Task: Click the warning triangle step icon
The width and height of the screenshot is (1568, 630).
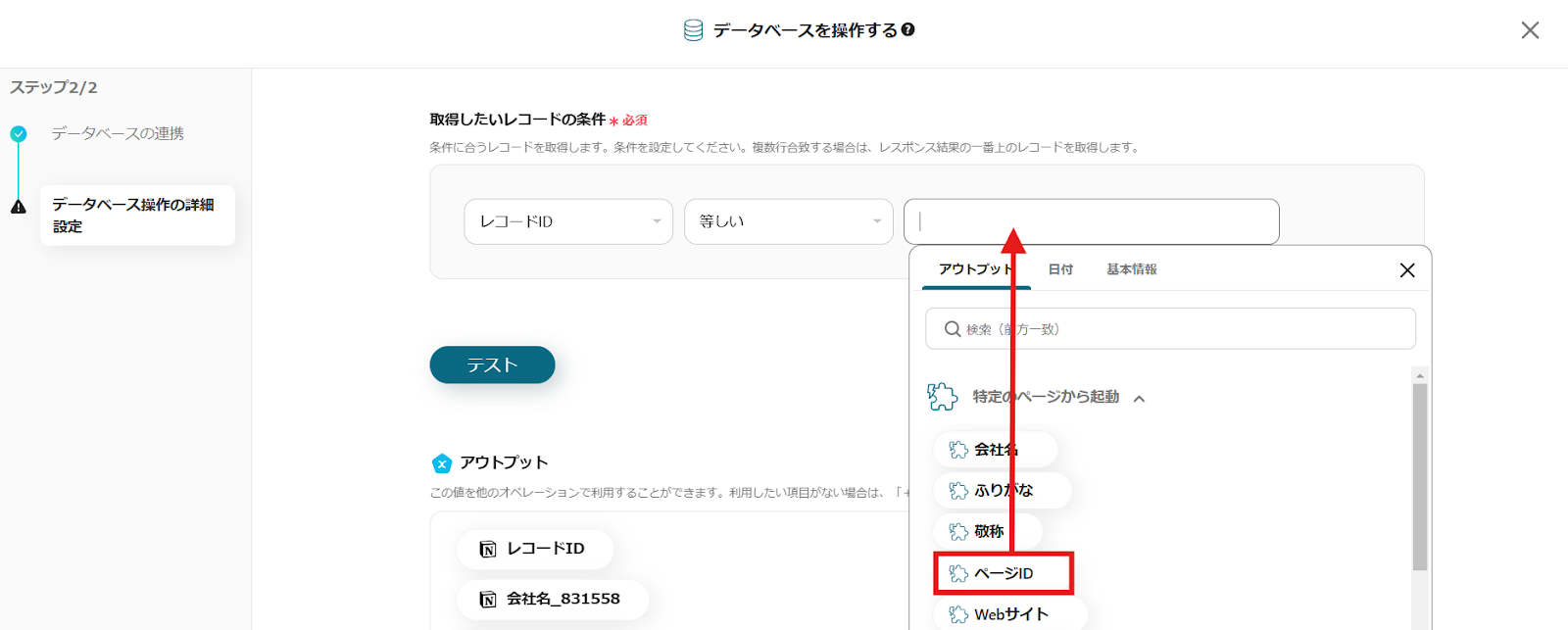Action: [x=19, y=207]
